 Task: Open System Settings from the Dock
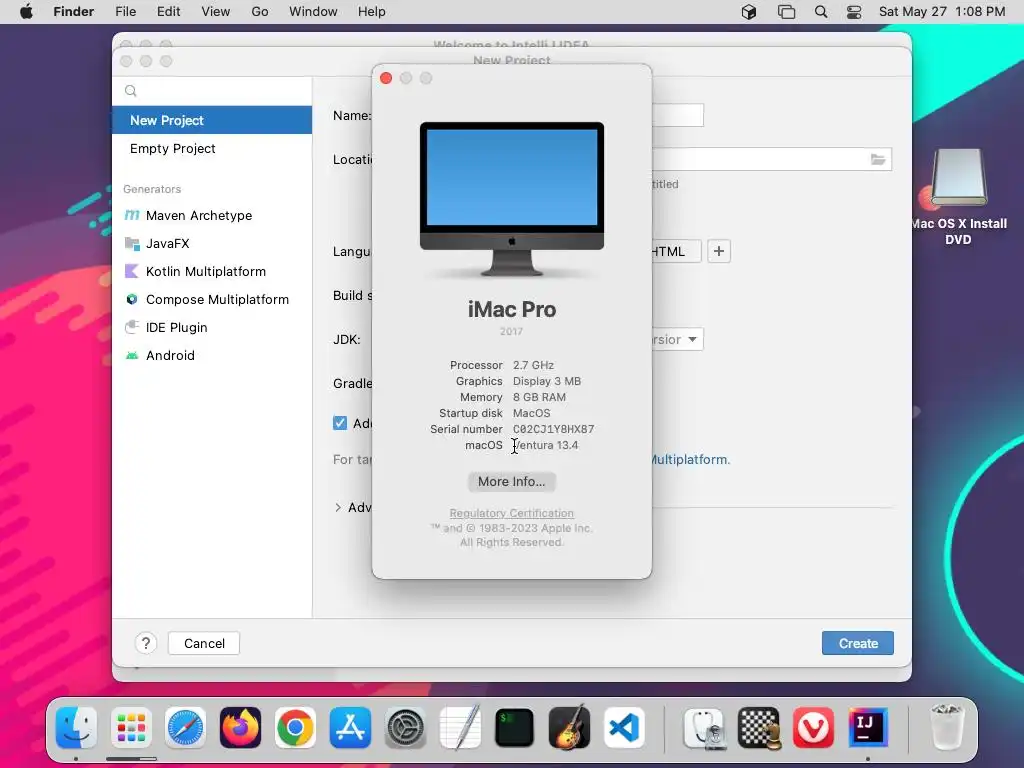pyautogui.click(x=405, y=728)
